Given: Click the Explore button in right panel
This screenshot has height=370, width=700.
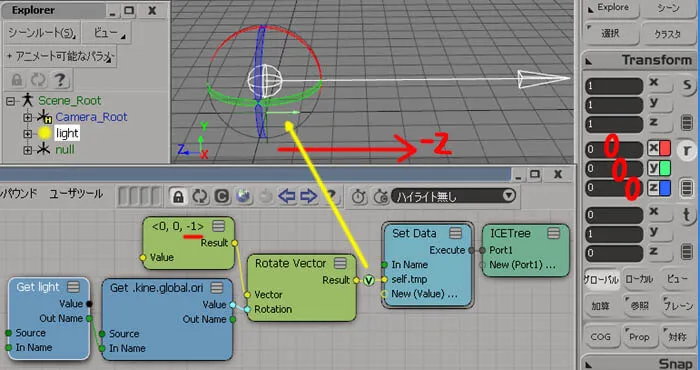Looking at the screenshot, I should pyautogui.click(x=611, y=8).
